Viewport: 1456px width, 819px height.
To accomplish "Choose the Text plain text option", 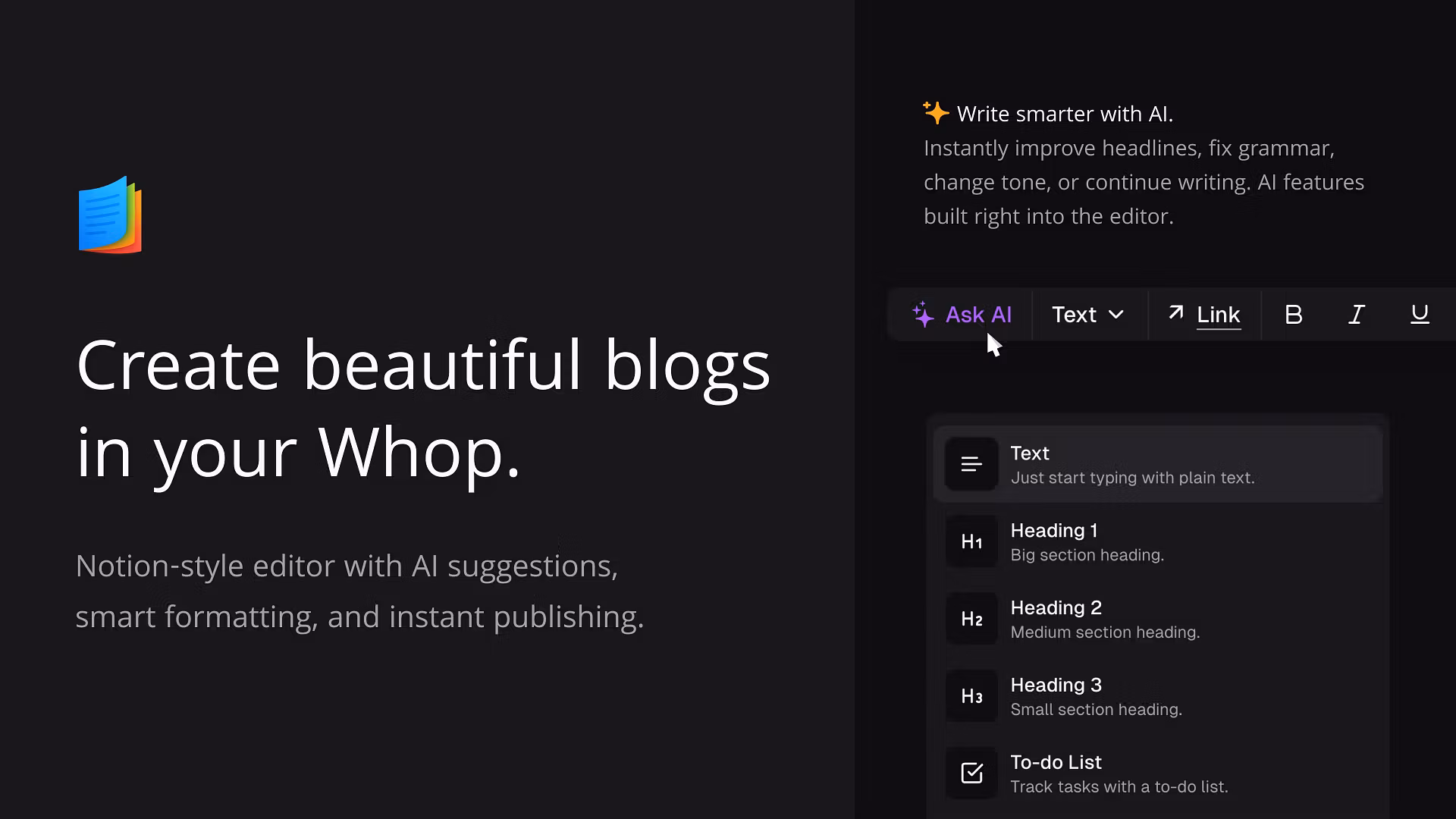I will (x=1158, y=464).
